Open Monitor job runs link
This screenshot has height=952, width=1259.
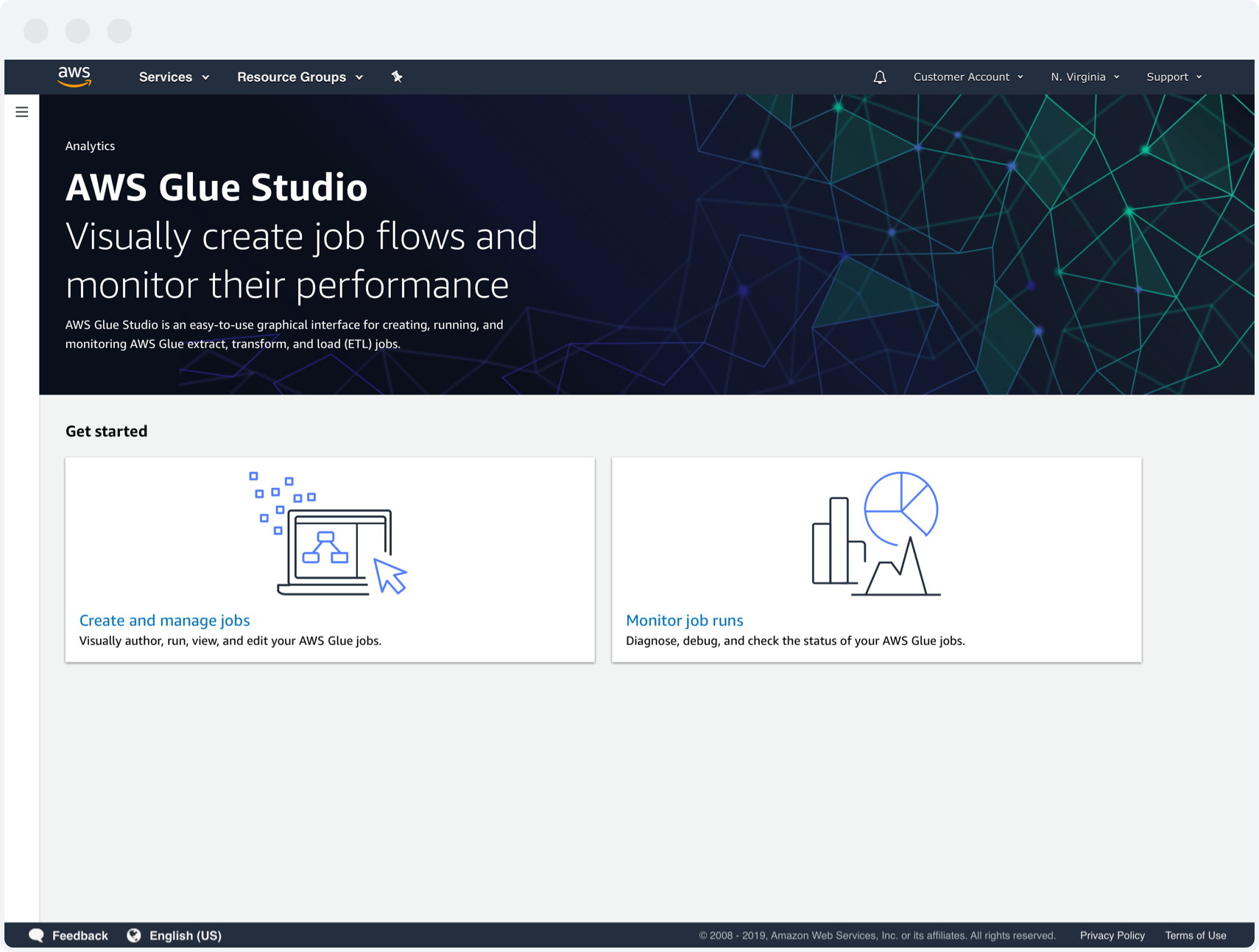[x=685, y=620]
